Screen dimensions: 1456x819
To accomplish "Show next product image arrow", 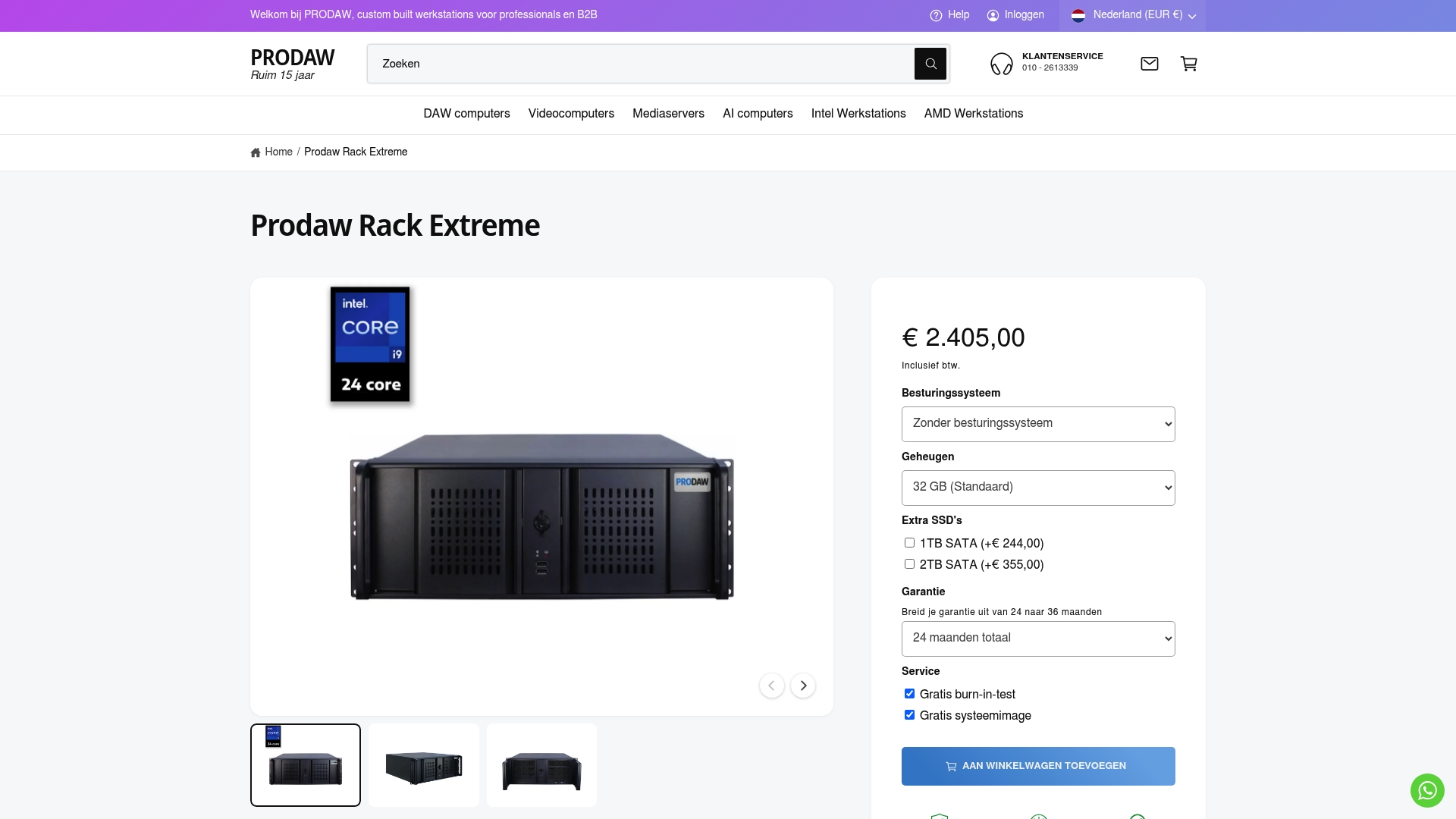I will coord(803,686).
